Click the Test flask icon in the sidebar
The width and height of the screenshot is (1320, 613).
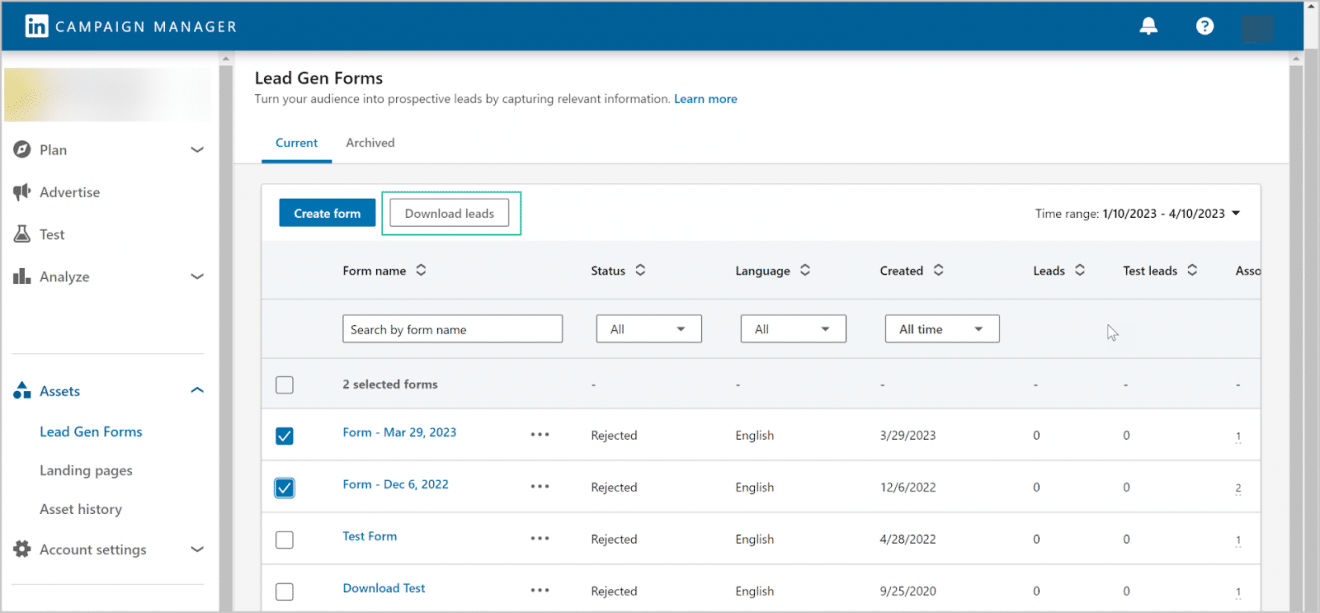click(x=22, y=234)
